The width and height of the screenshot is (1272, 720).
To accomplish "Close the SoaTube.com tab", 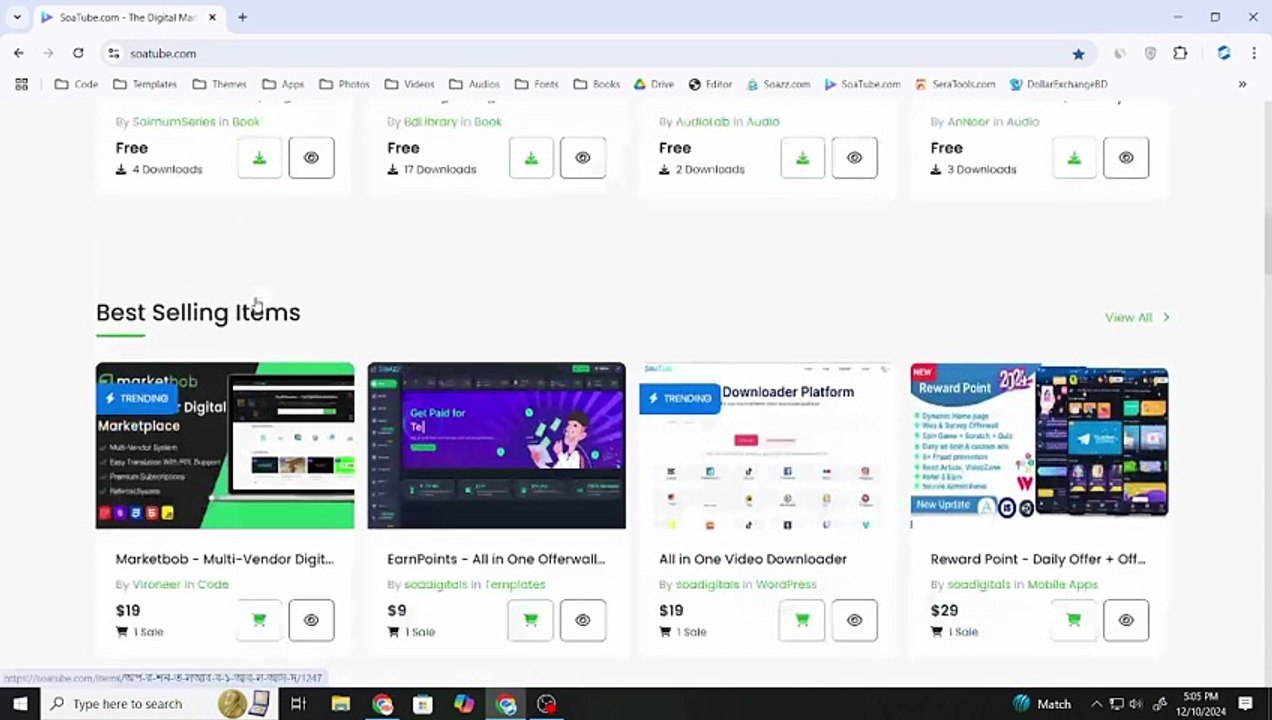I will 212,17.
